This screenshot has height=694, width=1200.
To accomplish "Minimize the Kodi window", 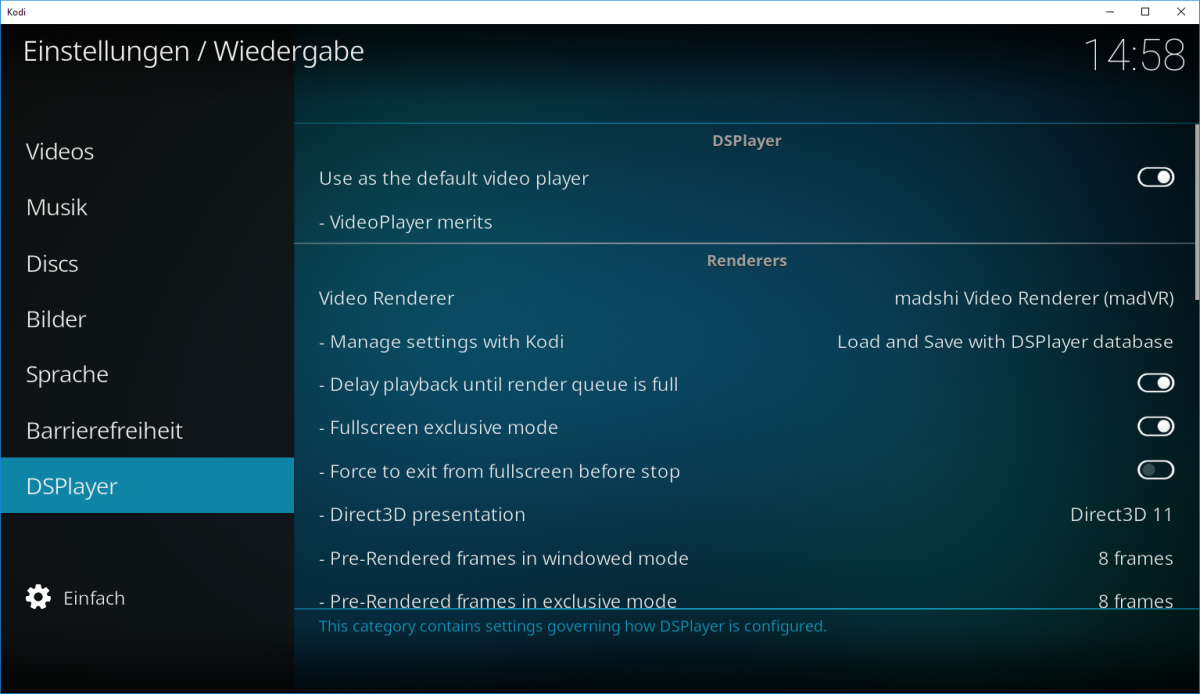I will click(x=1111, y=12).
